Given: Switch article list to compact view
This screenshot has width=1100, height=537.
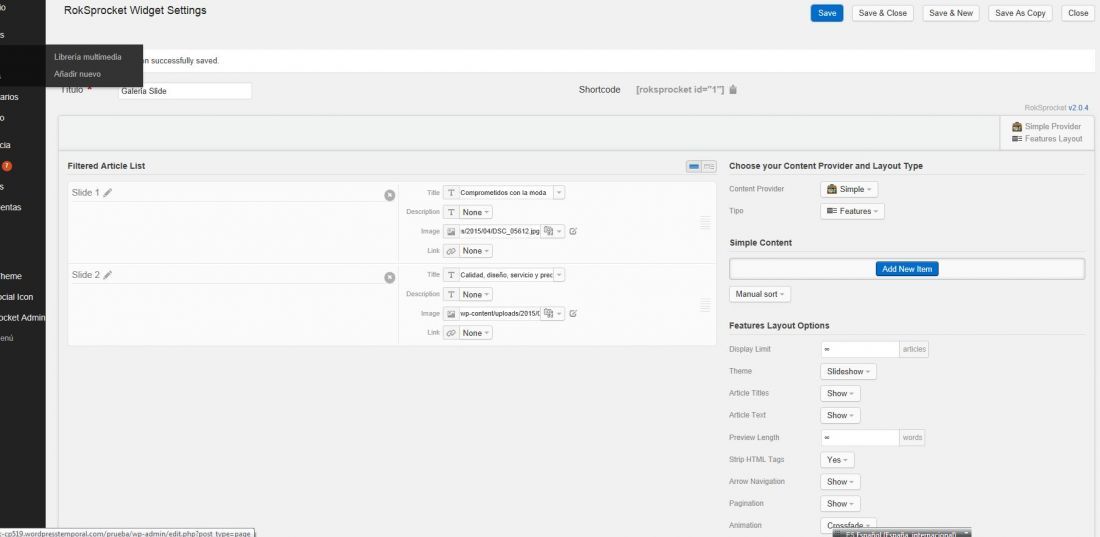Looking at the screenshot, I should (x=694, y=166).
